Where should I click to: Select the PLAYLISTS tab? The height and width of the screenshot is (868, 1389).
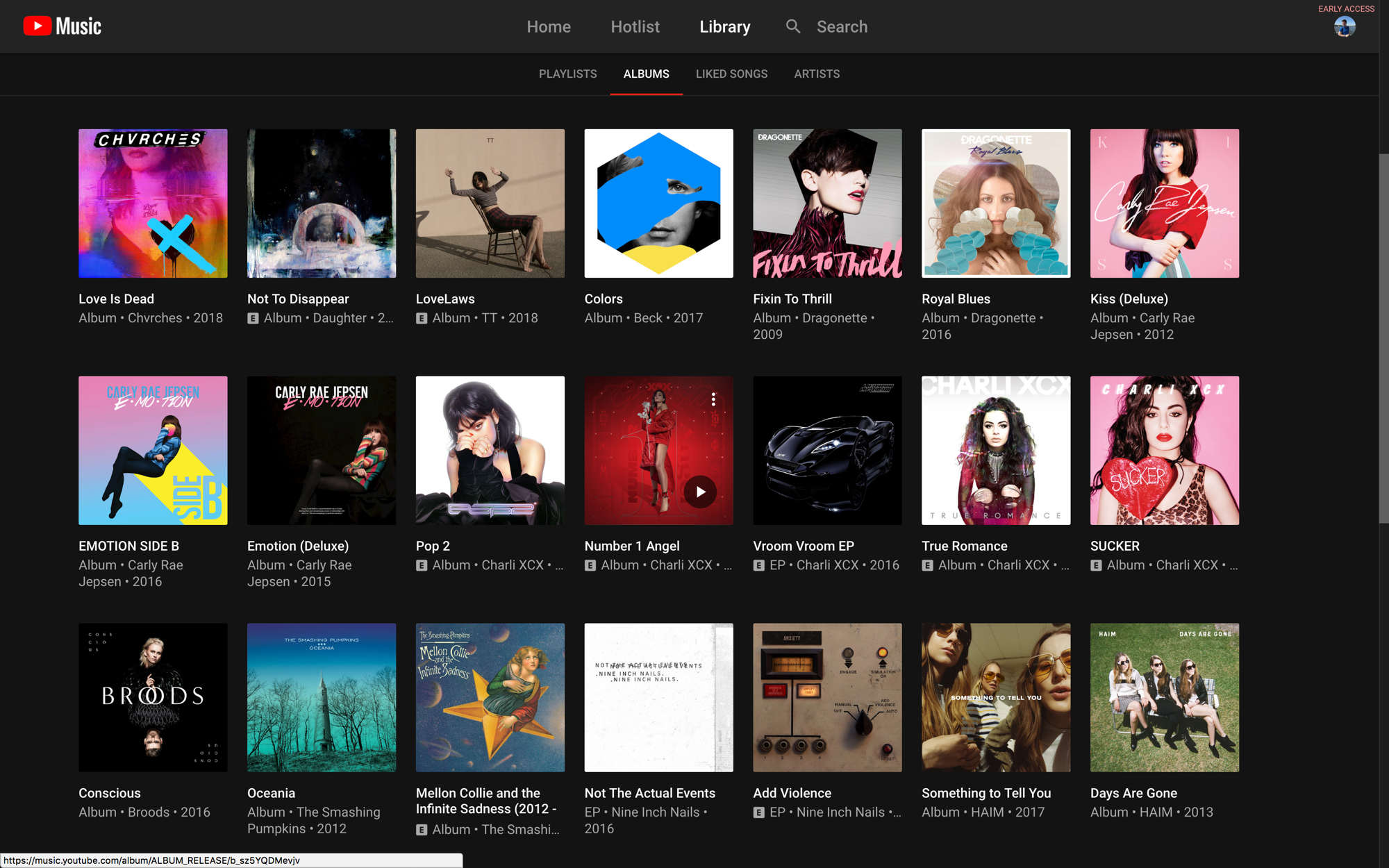point(567,73)
